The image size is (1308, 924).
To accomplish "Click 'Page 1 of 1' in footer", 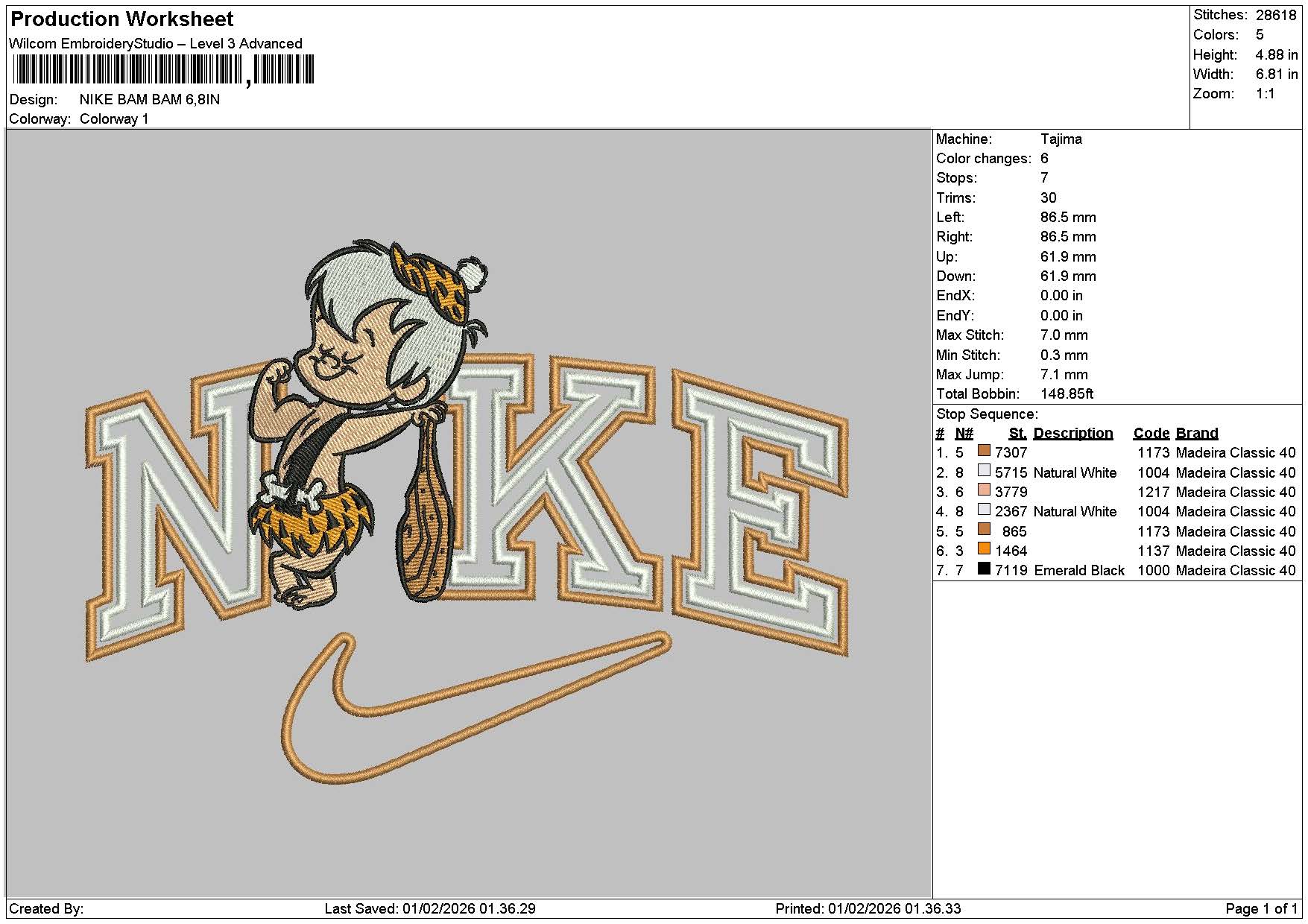I will pos(1261,908).
